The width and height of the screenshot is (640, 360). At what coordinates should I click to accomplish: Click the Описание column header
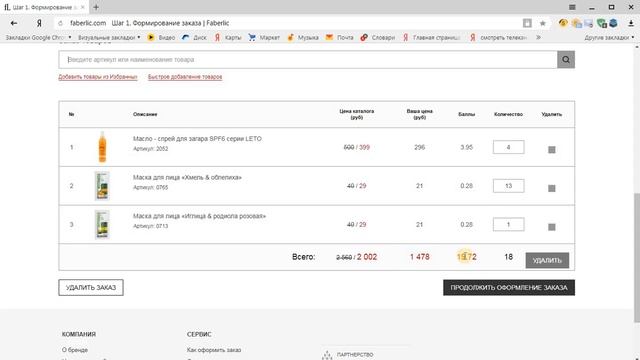click(x=145, y=114)
